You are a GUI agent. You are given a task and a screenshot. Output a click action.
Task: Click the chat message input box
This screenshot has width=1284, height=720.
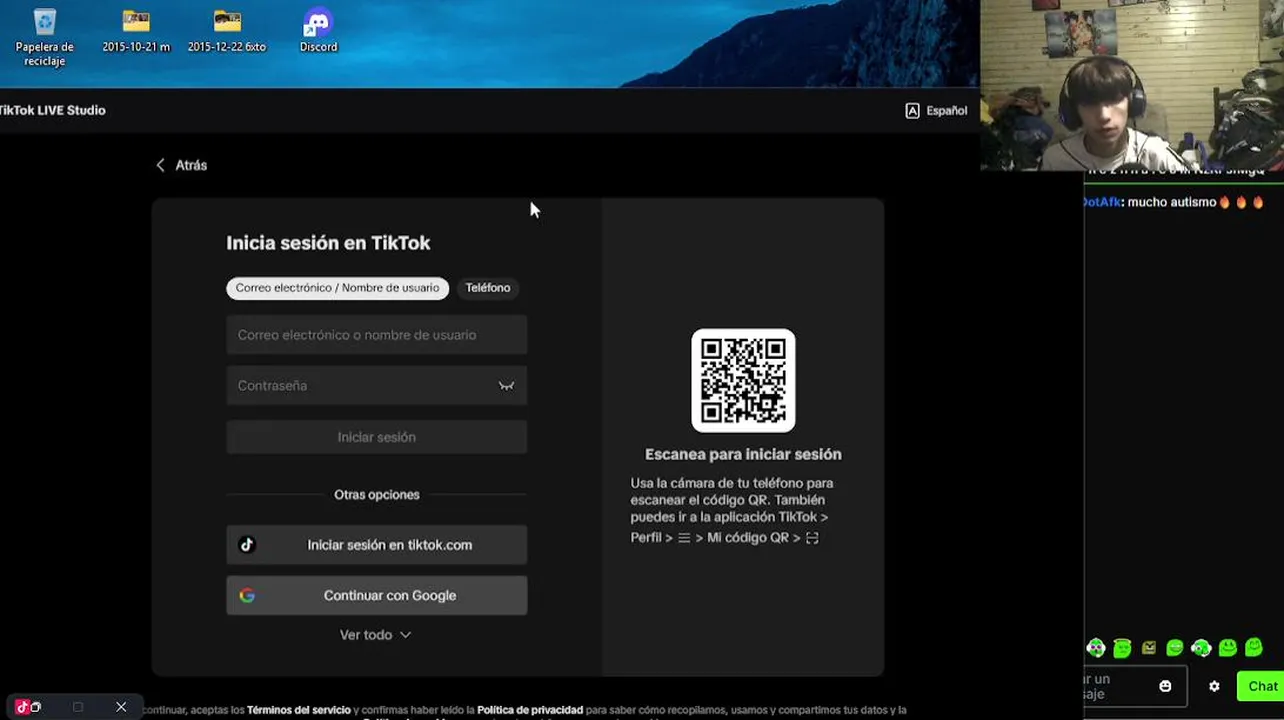tap(1134, 686)
